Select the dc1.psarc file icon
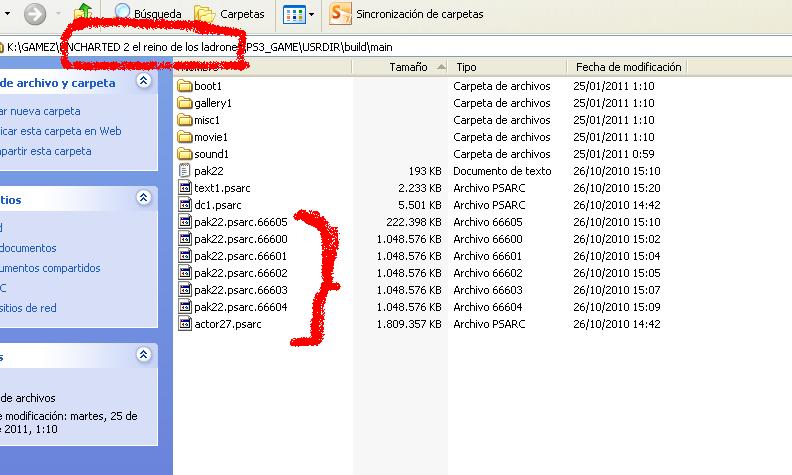 point(185,205)
